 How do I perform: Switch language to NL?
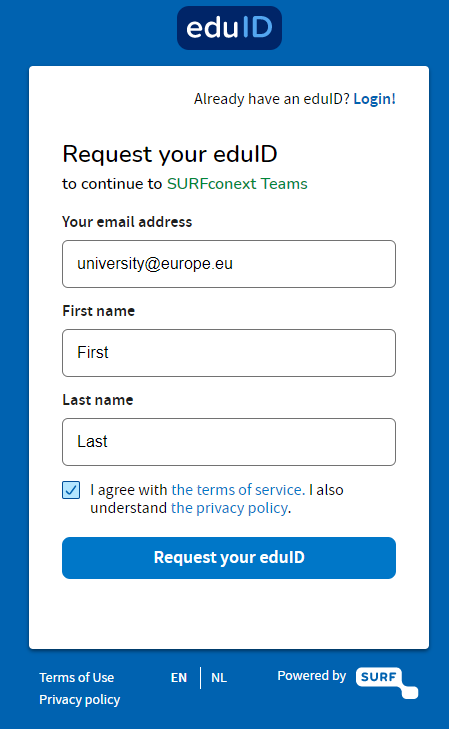[219, 677]
